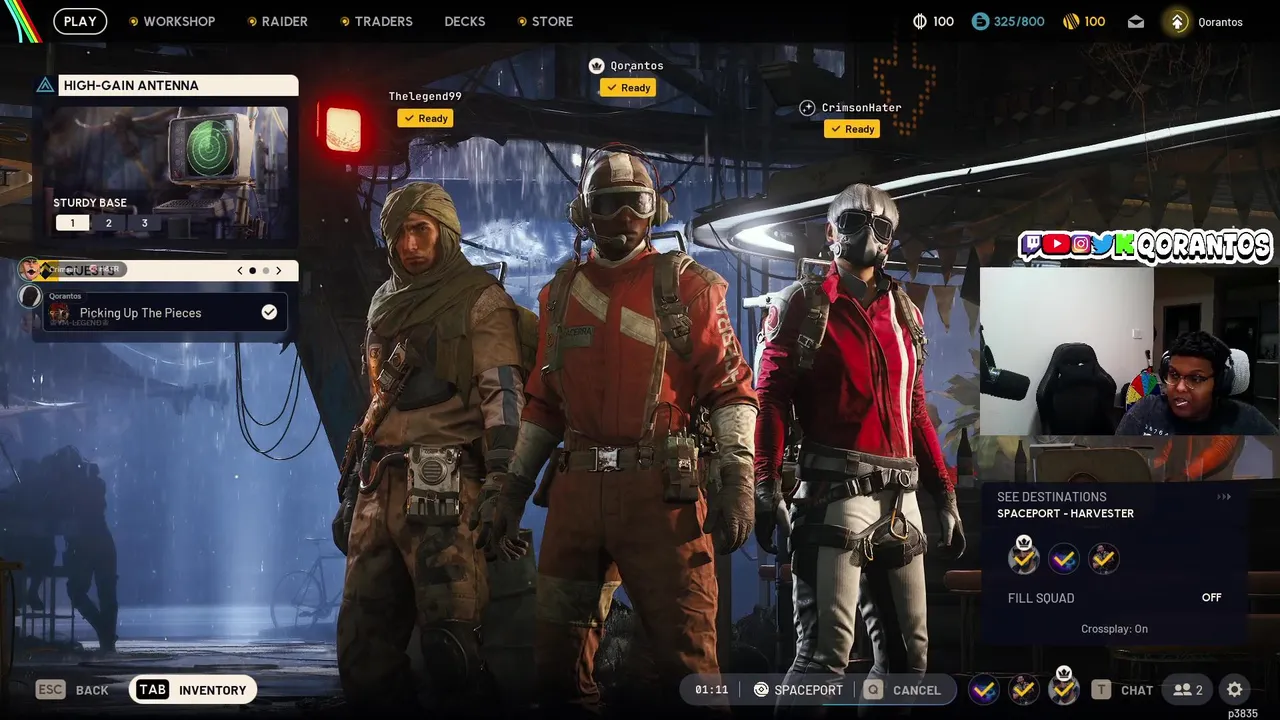This screenshot has height=720, width=1280.
Task: Open the mail inbox envelope icon
Action: tap(1136, 21)
